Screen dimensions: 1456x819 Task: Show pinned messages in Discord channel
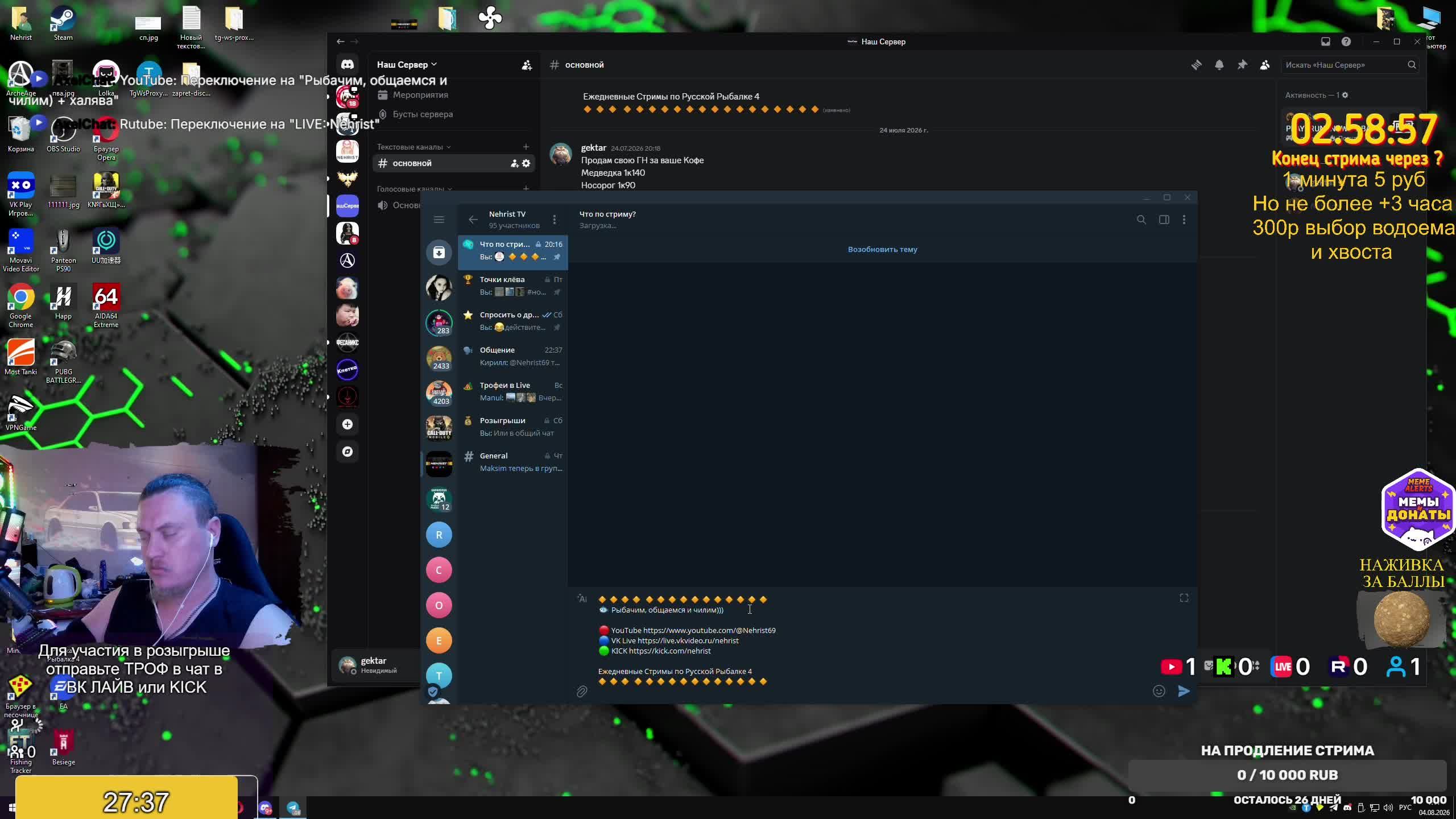tap(1242, 65)
